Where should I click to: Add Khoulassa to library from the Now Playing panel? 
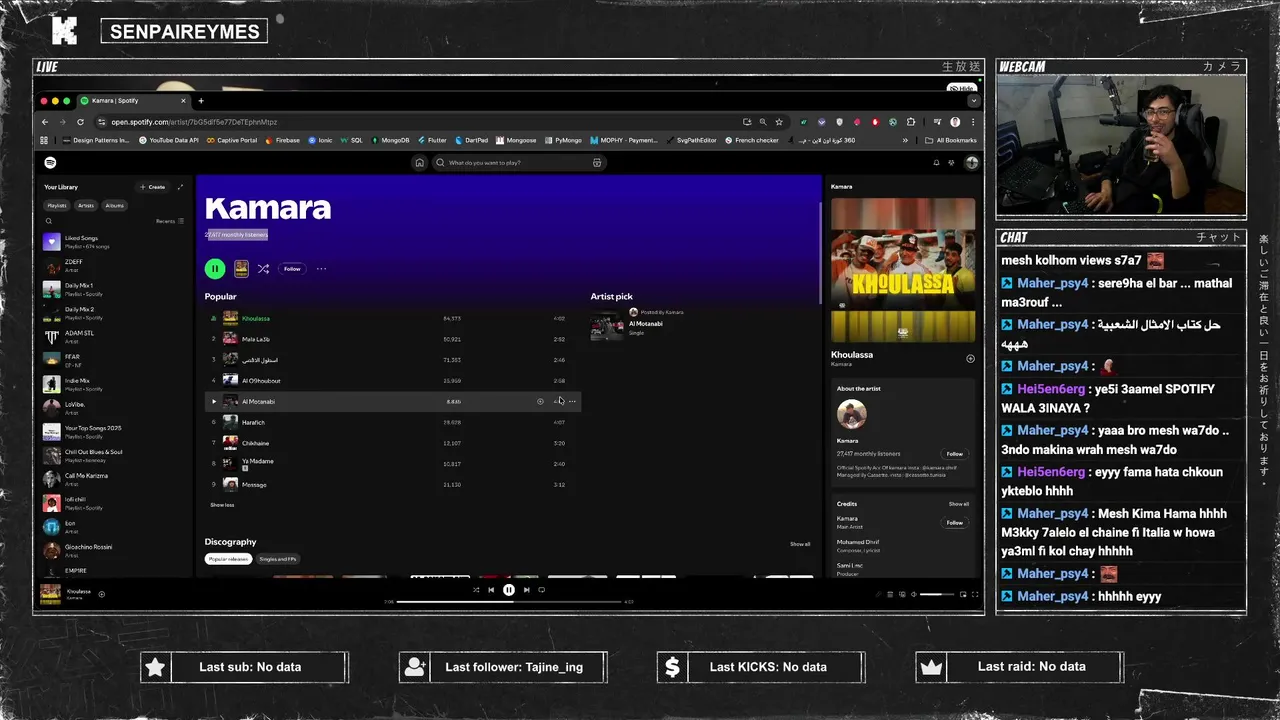pyautogui.click(x=970, y=358)
